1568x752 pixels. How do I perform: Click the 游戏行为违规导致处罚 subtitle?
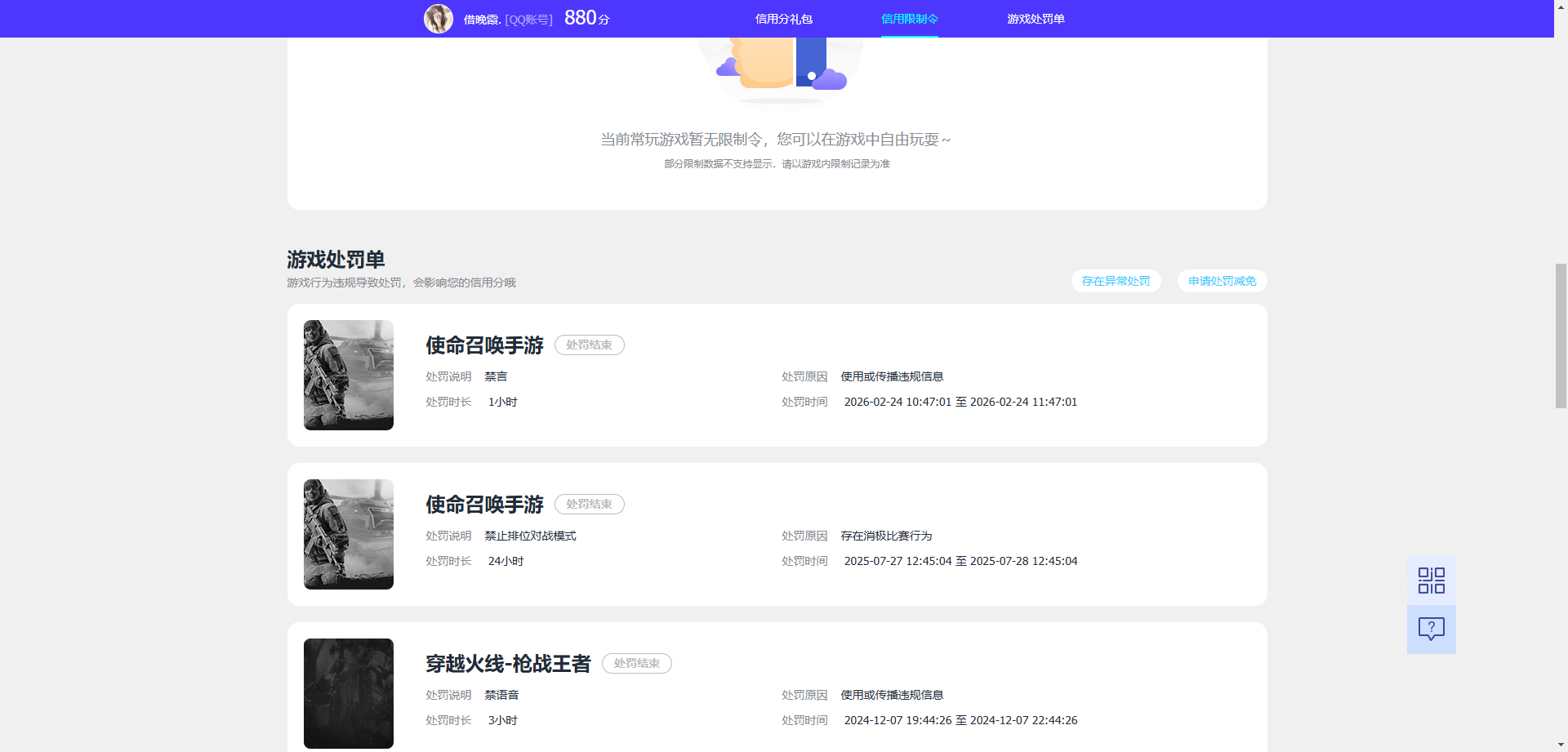[x=401, y=283]
